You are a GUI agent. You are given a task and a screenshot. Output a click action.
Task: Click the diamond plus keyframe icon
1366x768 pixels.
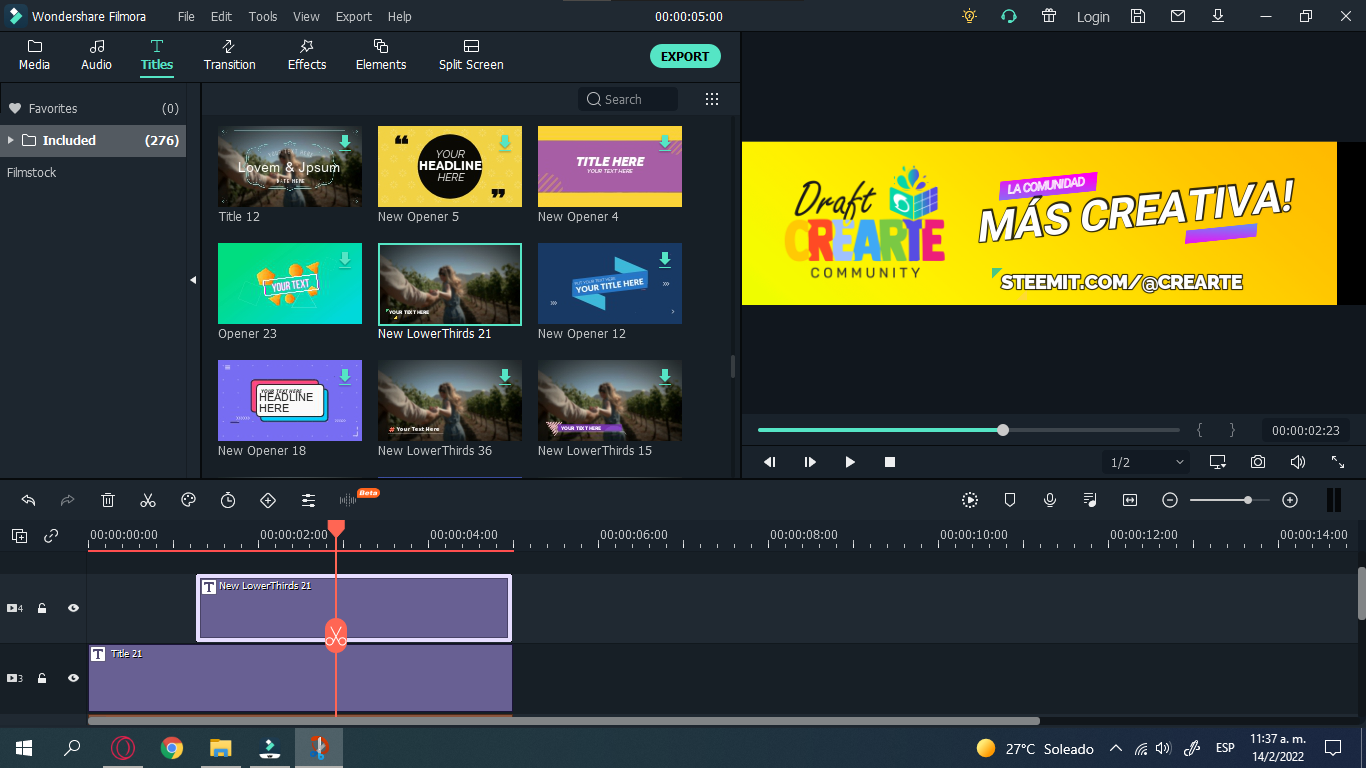(x=268, y=500)
